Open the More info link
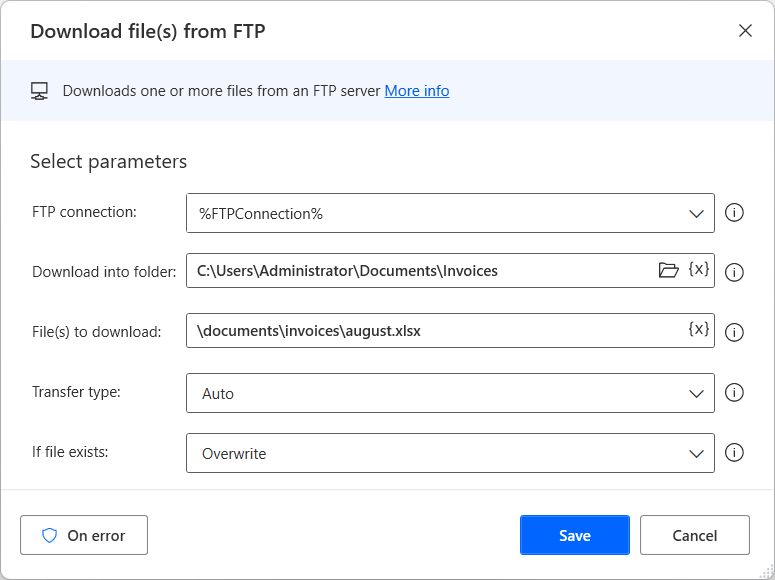 tap(417, 91)
